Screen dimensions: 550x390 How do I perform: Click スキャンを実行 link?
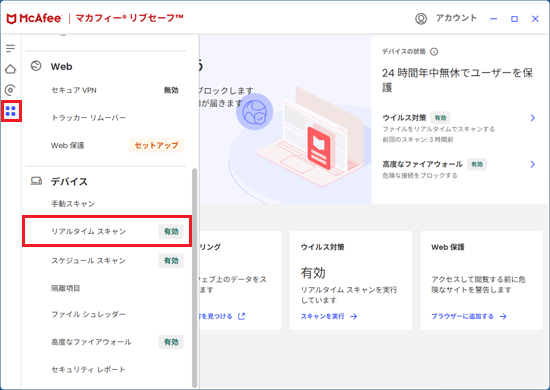point(322,316)
